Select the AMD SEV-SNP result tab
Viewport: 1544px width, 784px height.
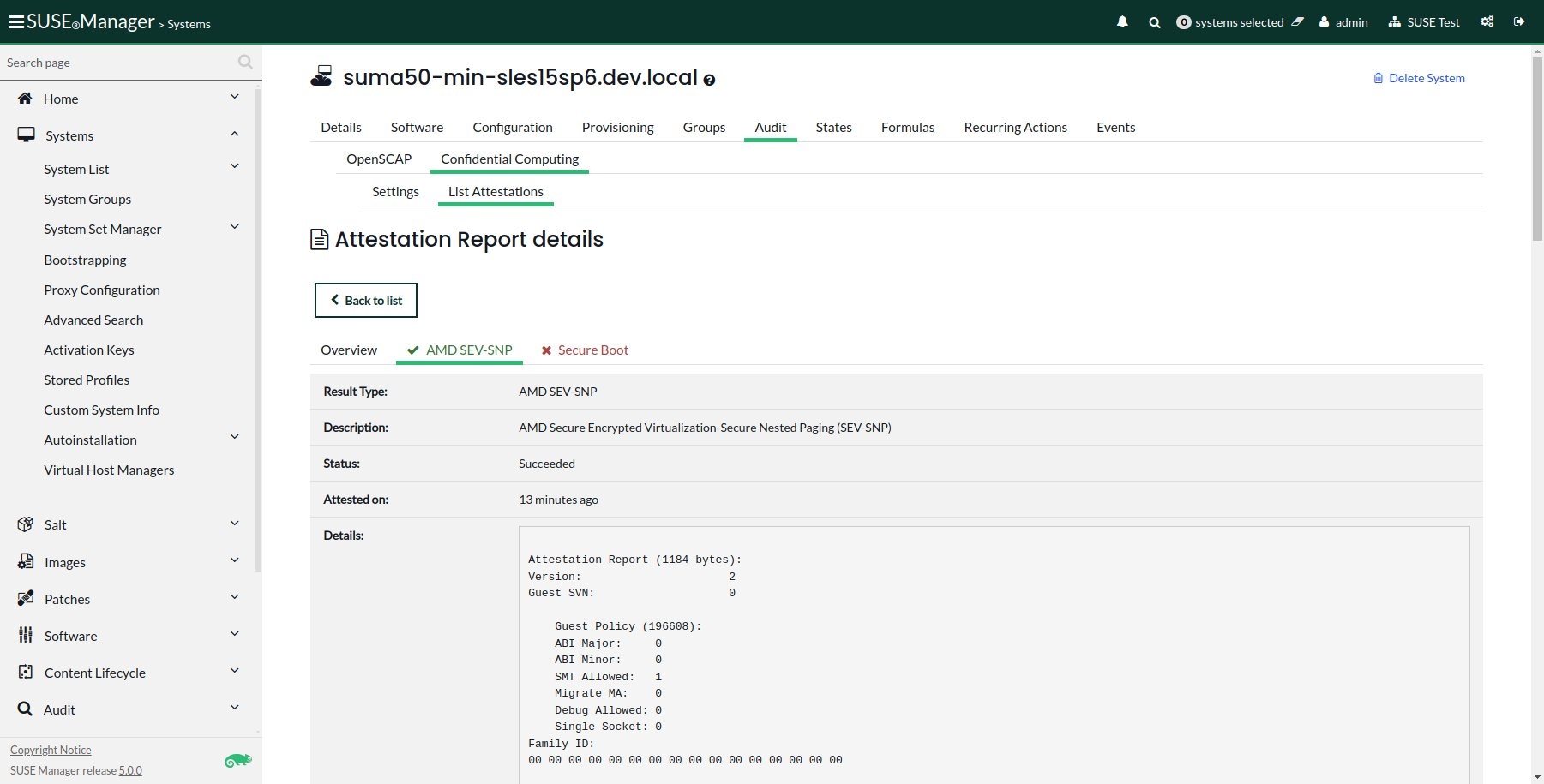[x=460, y=350]
